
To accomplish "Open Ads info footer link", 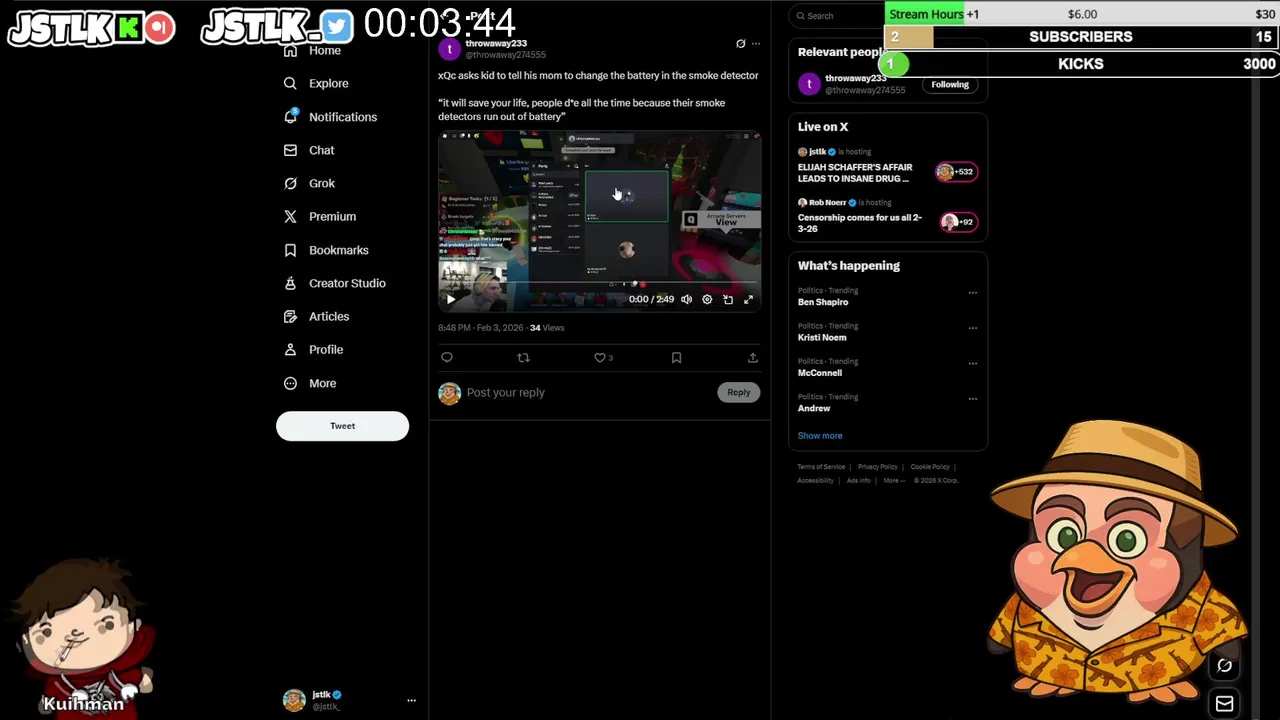I will [858, 480].
